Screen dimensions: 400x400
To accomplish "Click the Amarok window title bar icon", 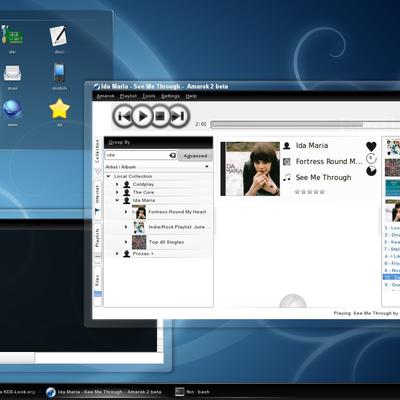I will (97, 87).
